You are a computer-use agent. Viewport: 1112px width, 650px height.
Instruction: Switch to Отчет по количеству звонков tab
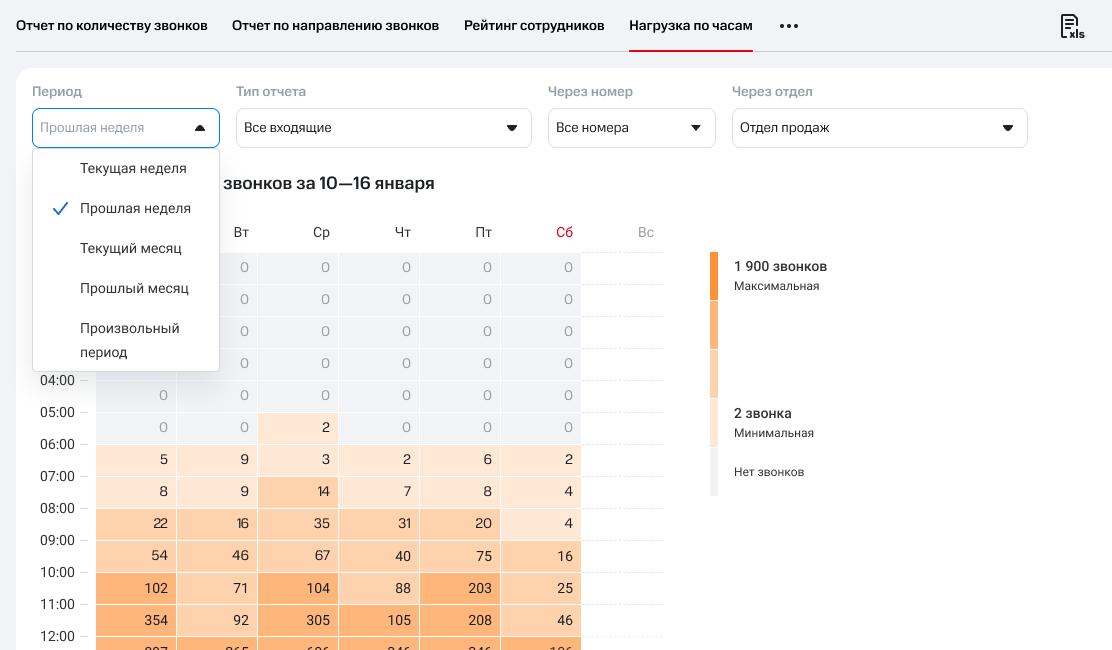pyautogui.click(x=112, y=26)
